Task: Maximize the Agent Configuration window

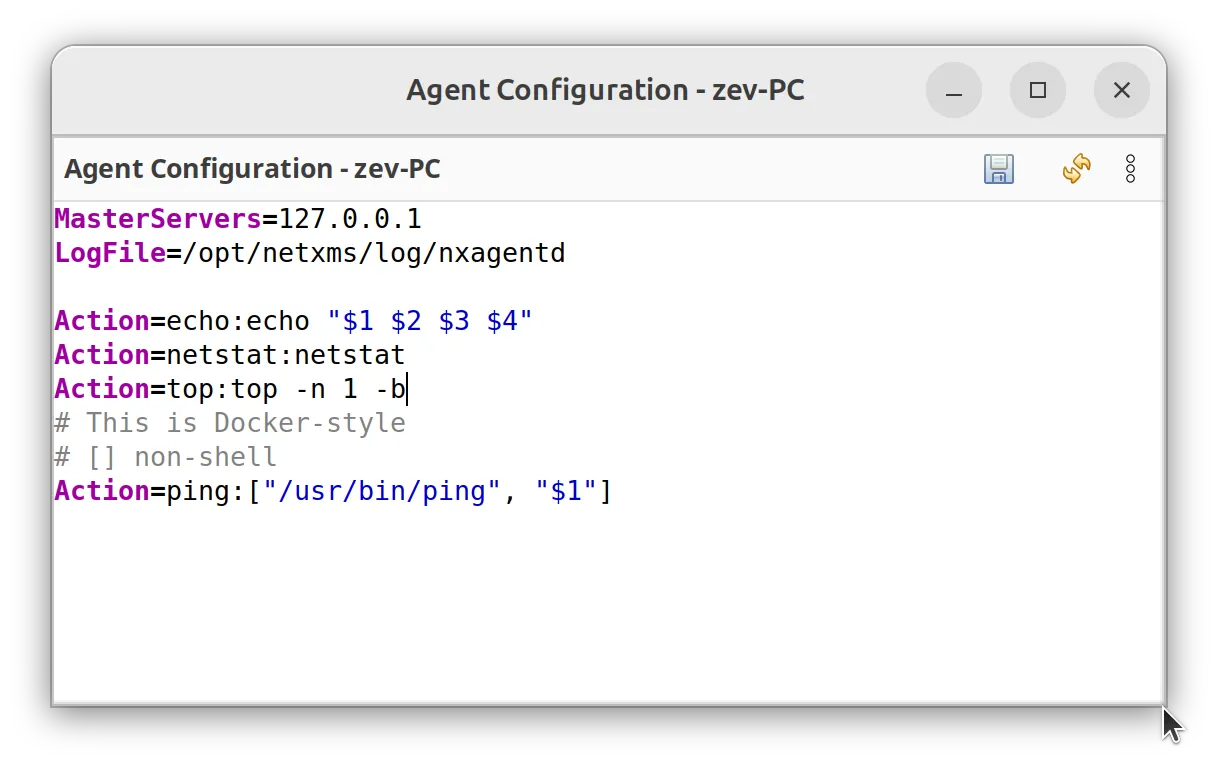Action: (x=1038, y=90)
